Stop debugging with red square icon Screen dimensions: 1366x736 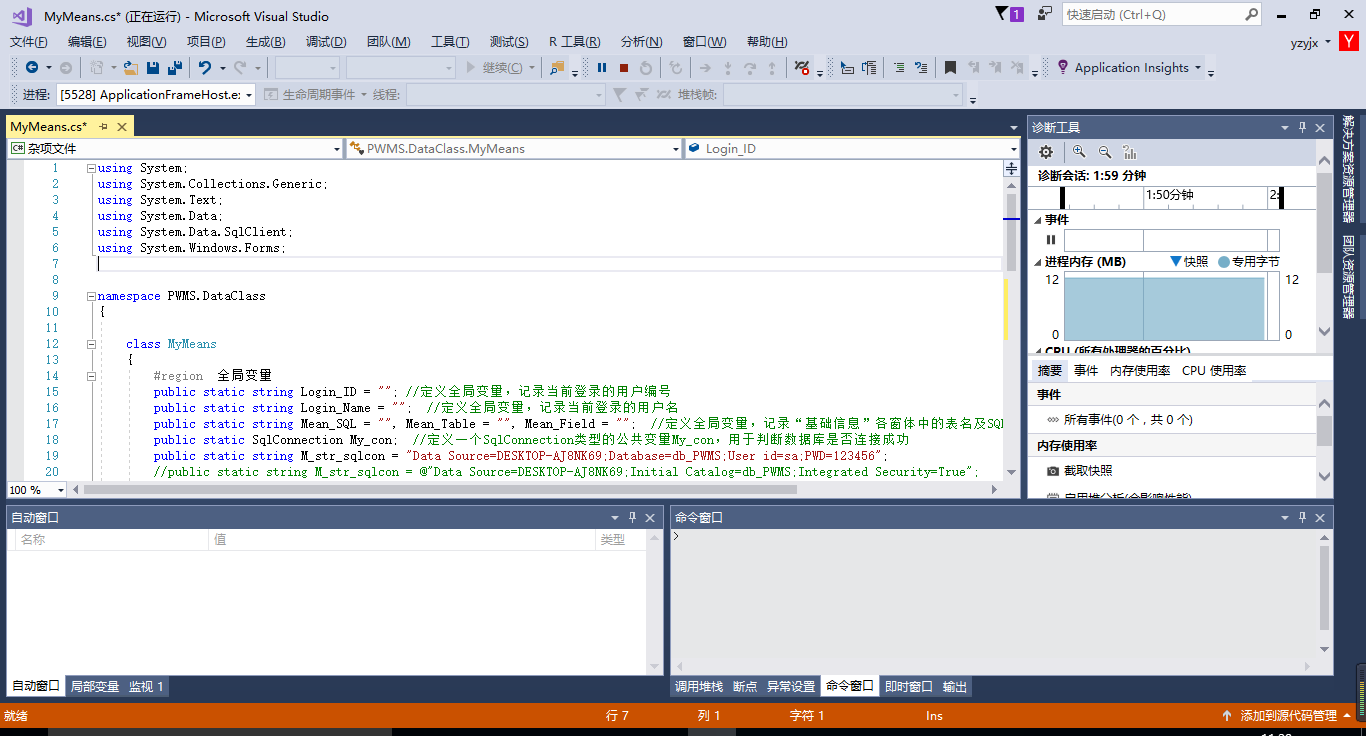coord(624,68)
